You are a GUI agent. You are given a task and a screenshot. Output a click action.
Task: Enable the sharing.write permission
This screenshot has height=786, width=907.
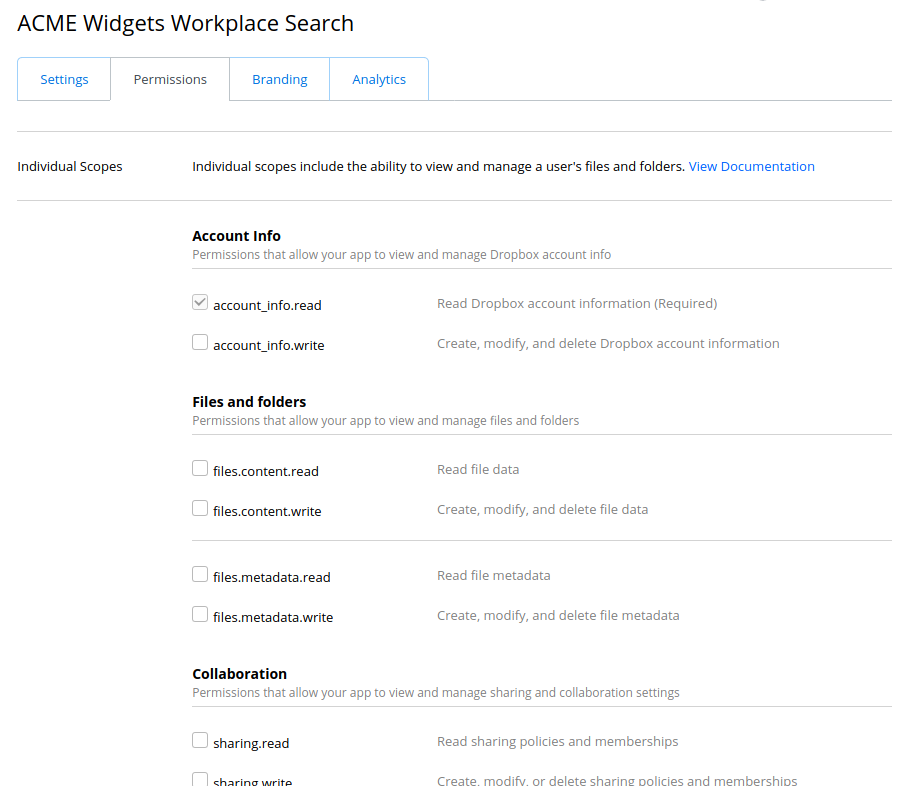(199, 778)
